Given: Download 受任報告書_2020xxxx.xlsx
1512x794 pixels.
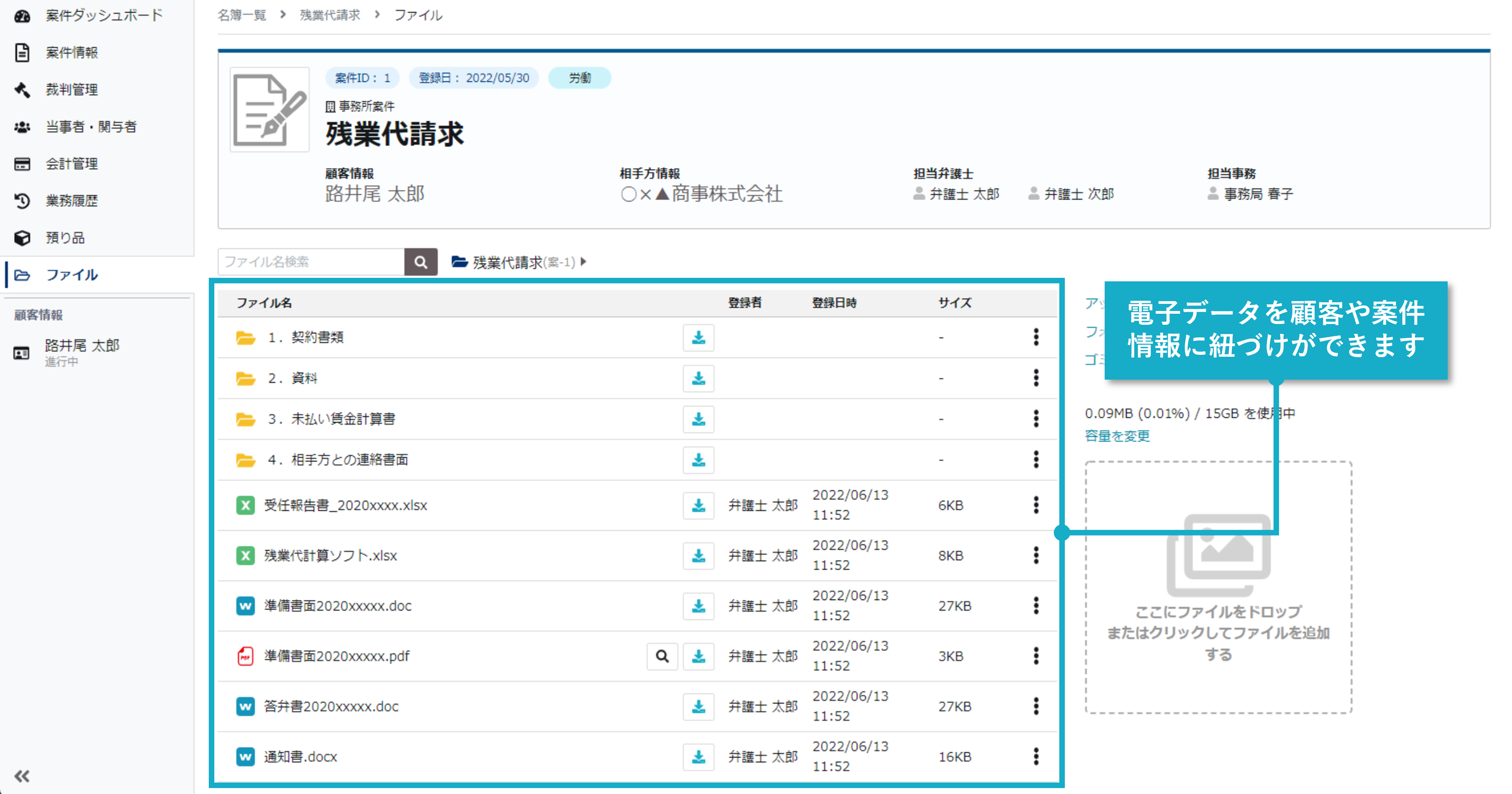Looking at the screenshot, I should coord(699,505).
